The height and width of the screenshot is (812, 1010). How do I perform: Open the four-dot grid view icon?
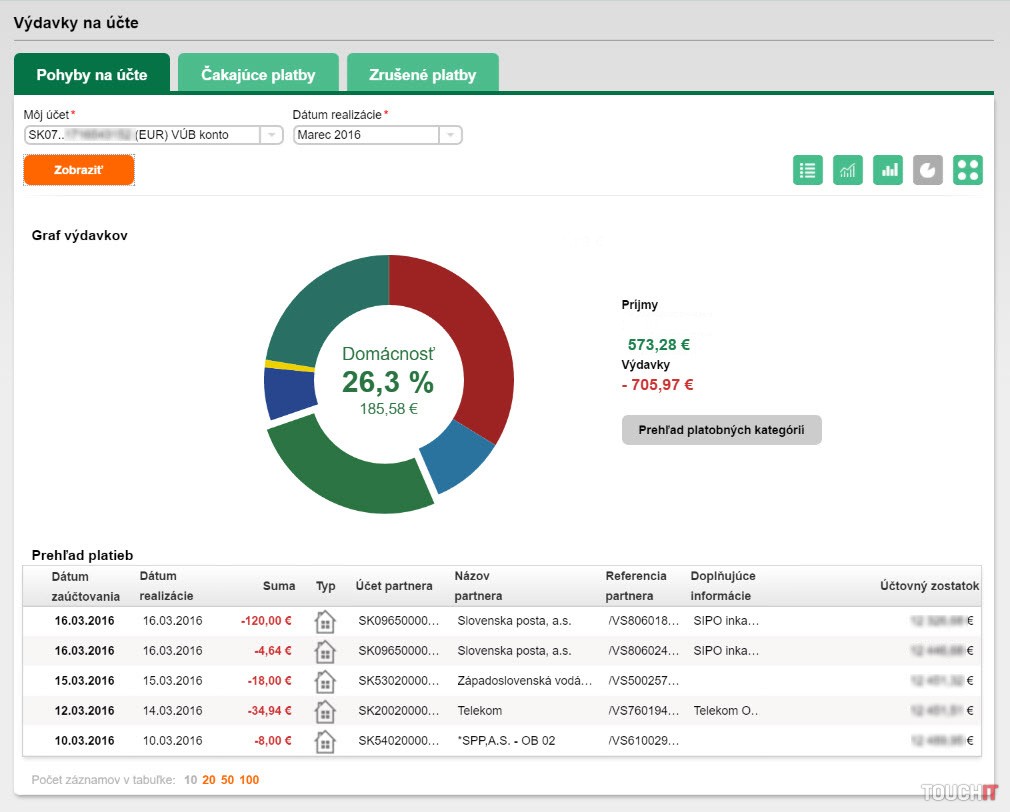click(968, 170)
